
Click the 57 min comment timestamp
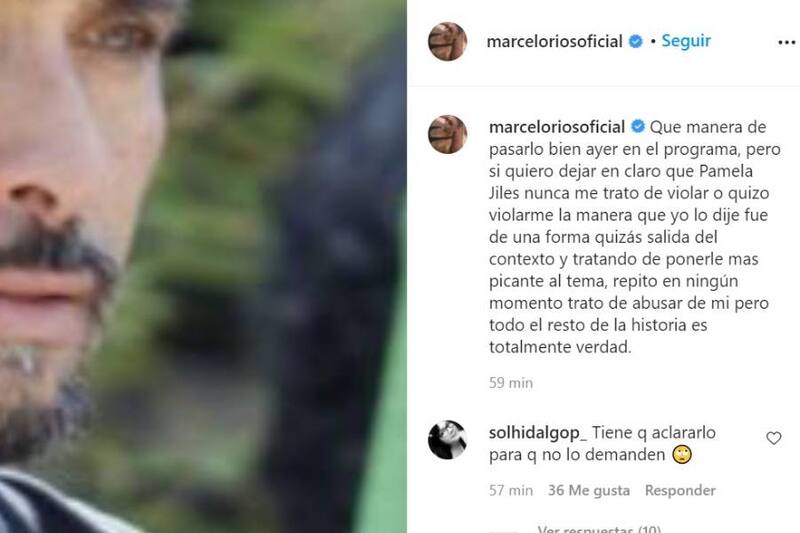click(x=511, y=490)
